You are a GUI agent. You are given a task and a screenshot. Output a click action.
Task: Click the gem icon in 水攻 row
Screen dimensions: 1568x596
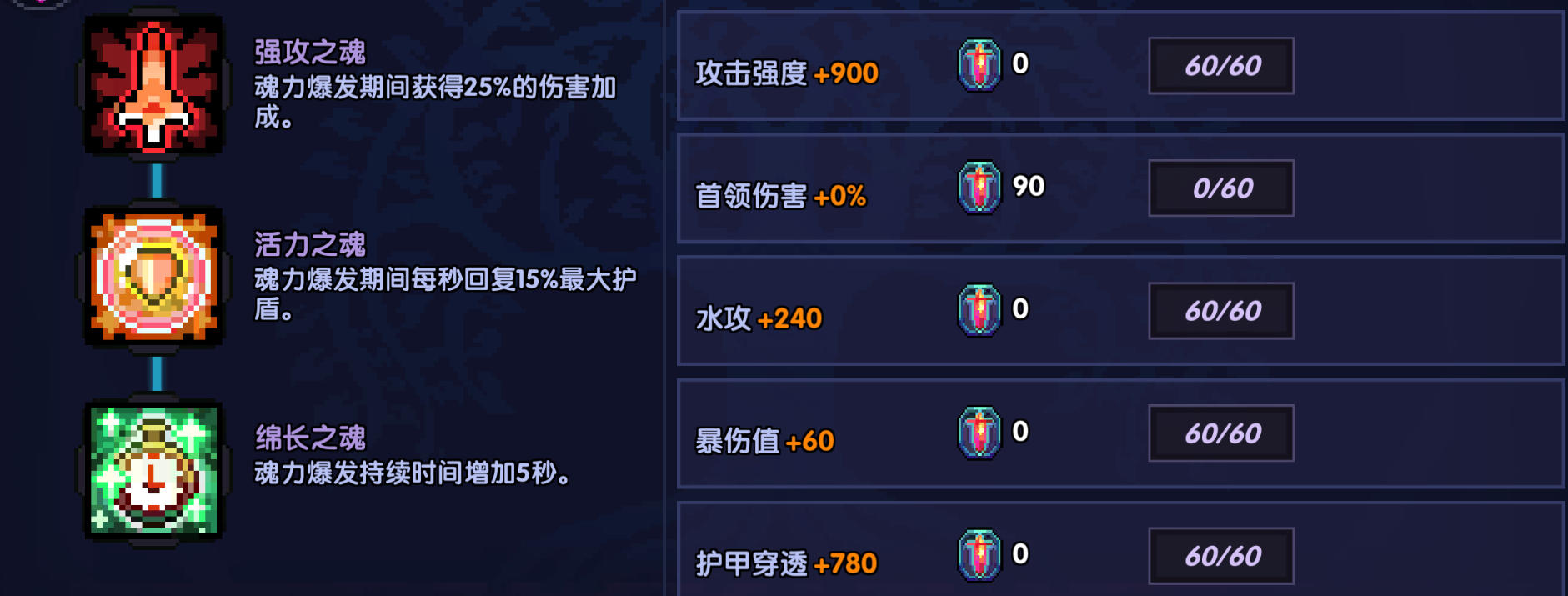tap(979, 310)
